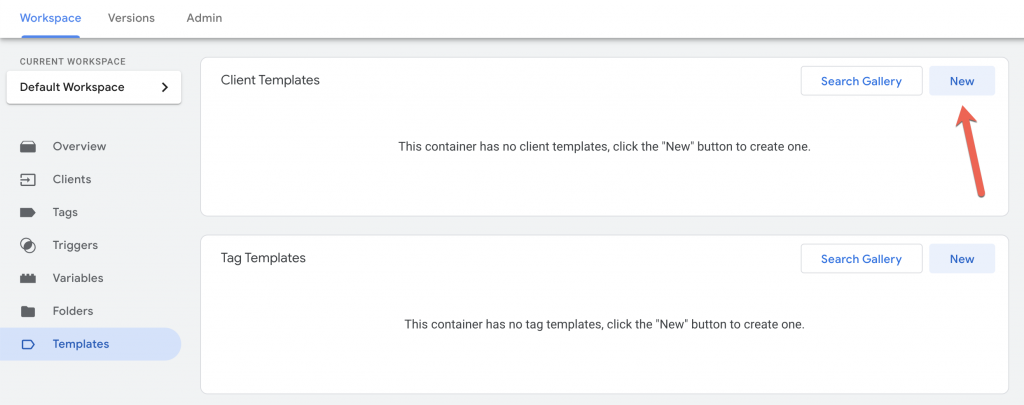Open Variables in the sidebar
1024x405 pixels.
91,278
